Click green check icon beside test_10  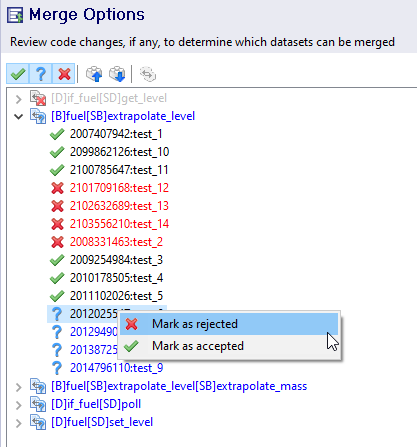[x=57, y=152]
